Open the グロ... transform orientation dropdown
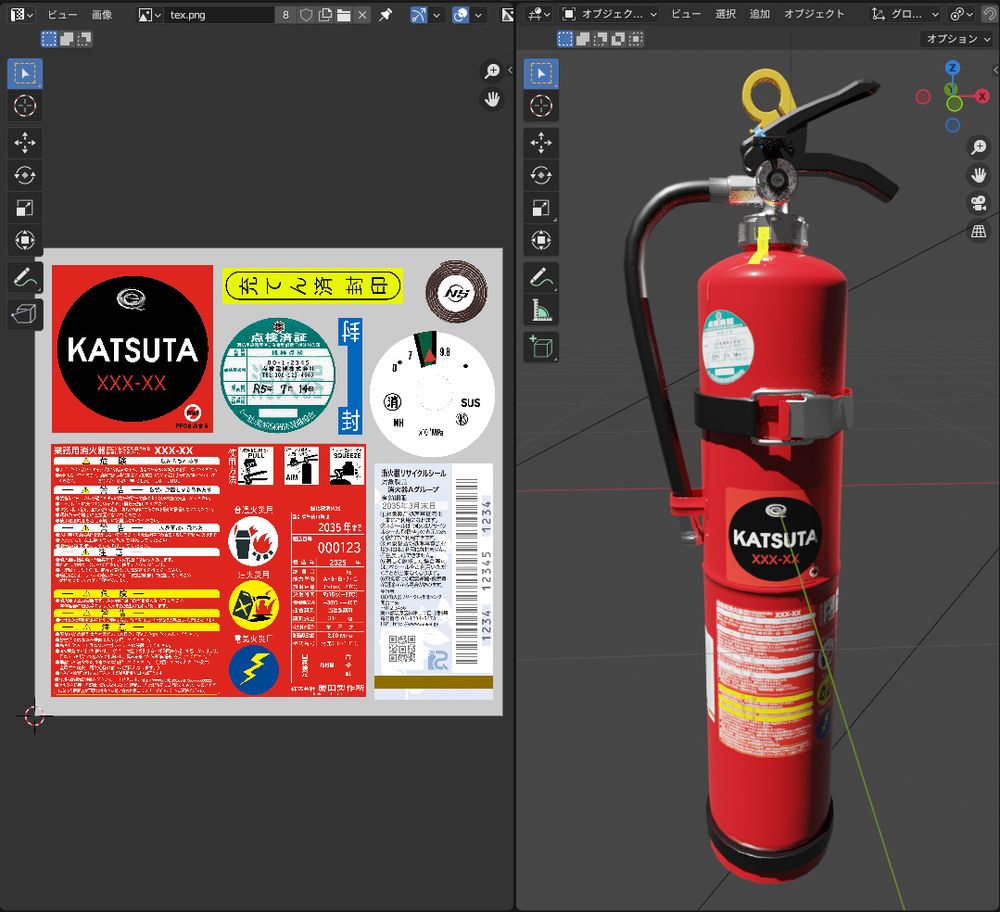1000x912 pixels. click(906, 15)
